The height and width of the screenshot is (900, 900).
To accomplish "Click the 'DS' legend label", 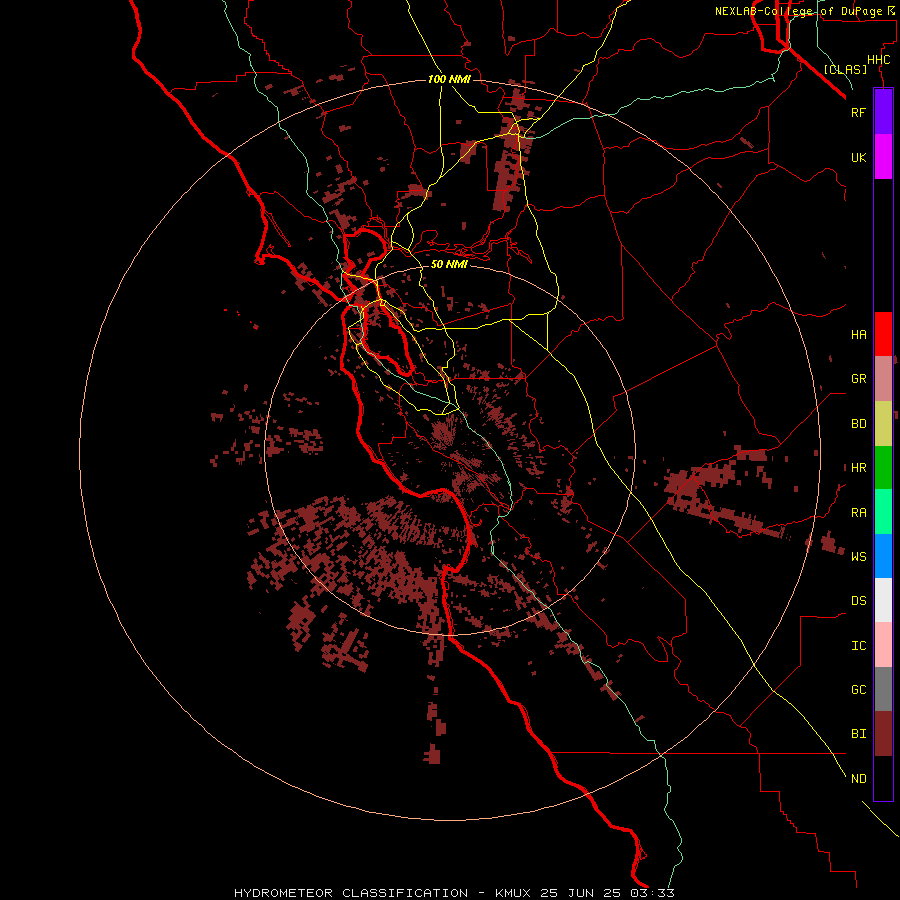I will (x=858, y=600).
